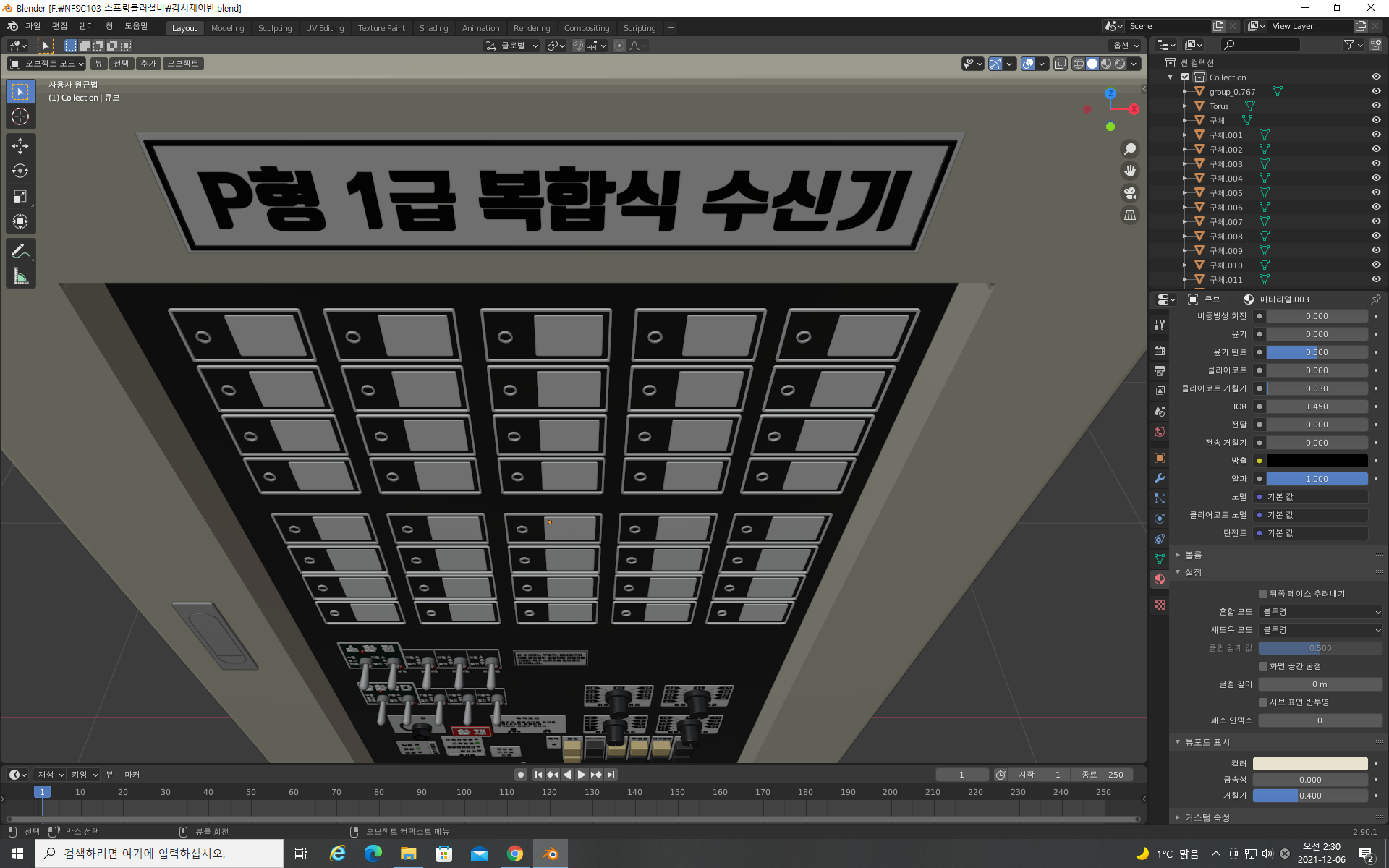The image size is (1389, 868).
Task: Open the Output properties tab
Action: pos(1160,371)
